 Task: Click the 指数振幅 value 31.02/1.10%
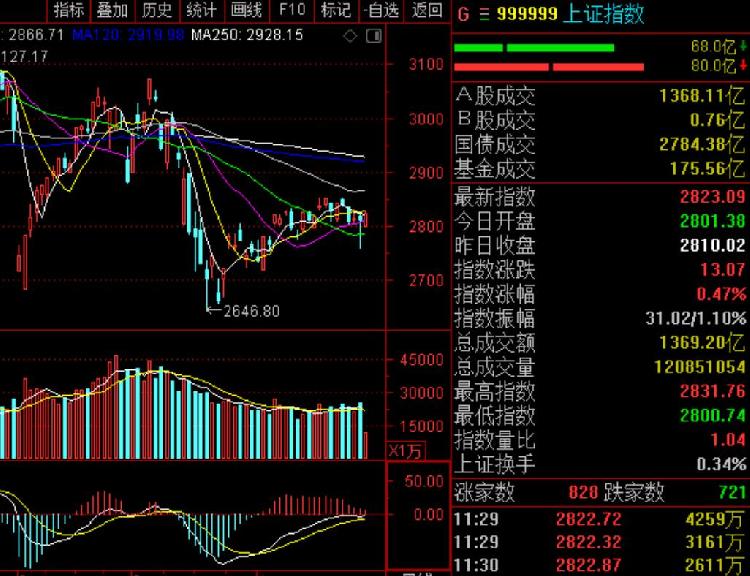coord(695,318)
